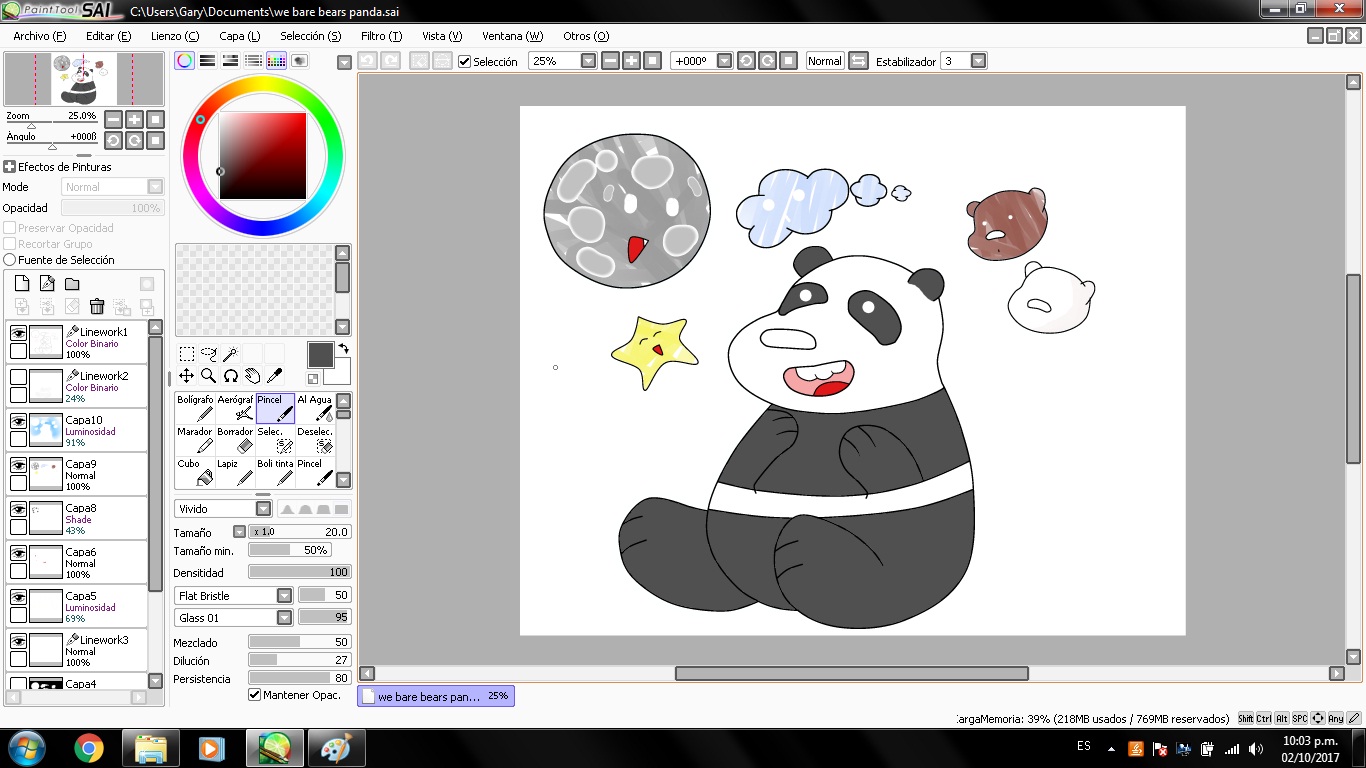This screenshot has height=768, width=1366.
Task: Adjust the Densitidad slider
Action: coord(300,572)
